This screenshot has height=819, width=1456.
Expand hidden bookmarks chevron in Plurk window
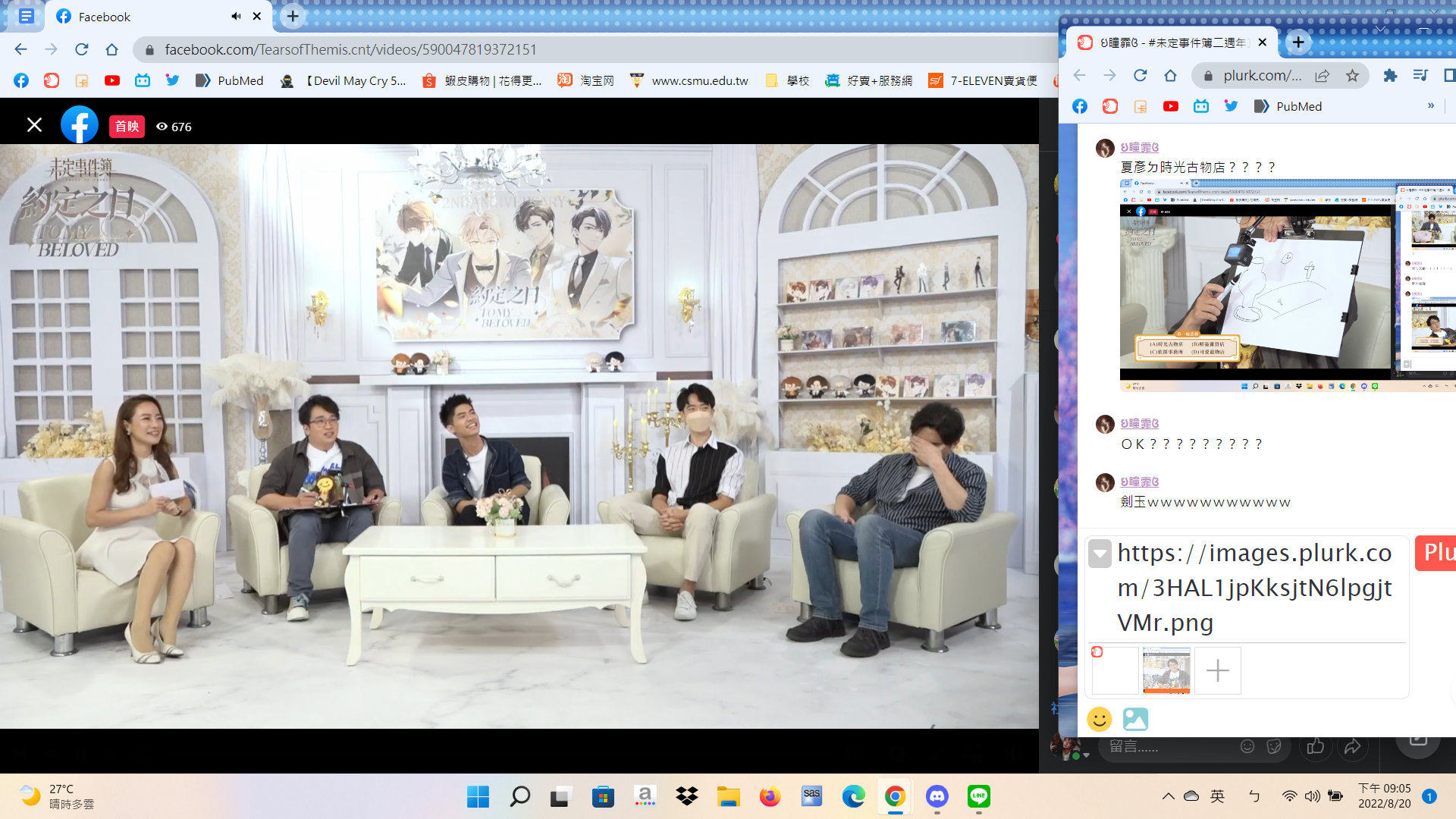click(1431, 105)
